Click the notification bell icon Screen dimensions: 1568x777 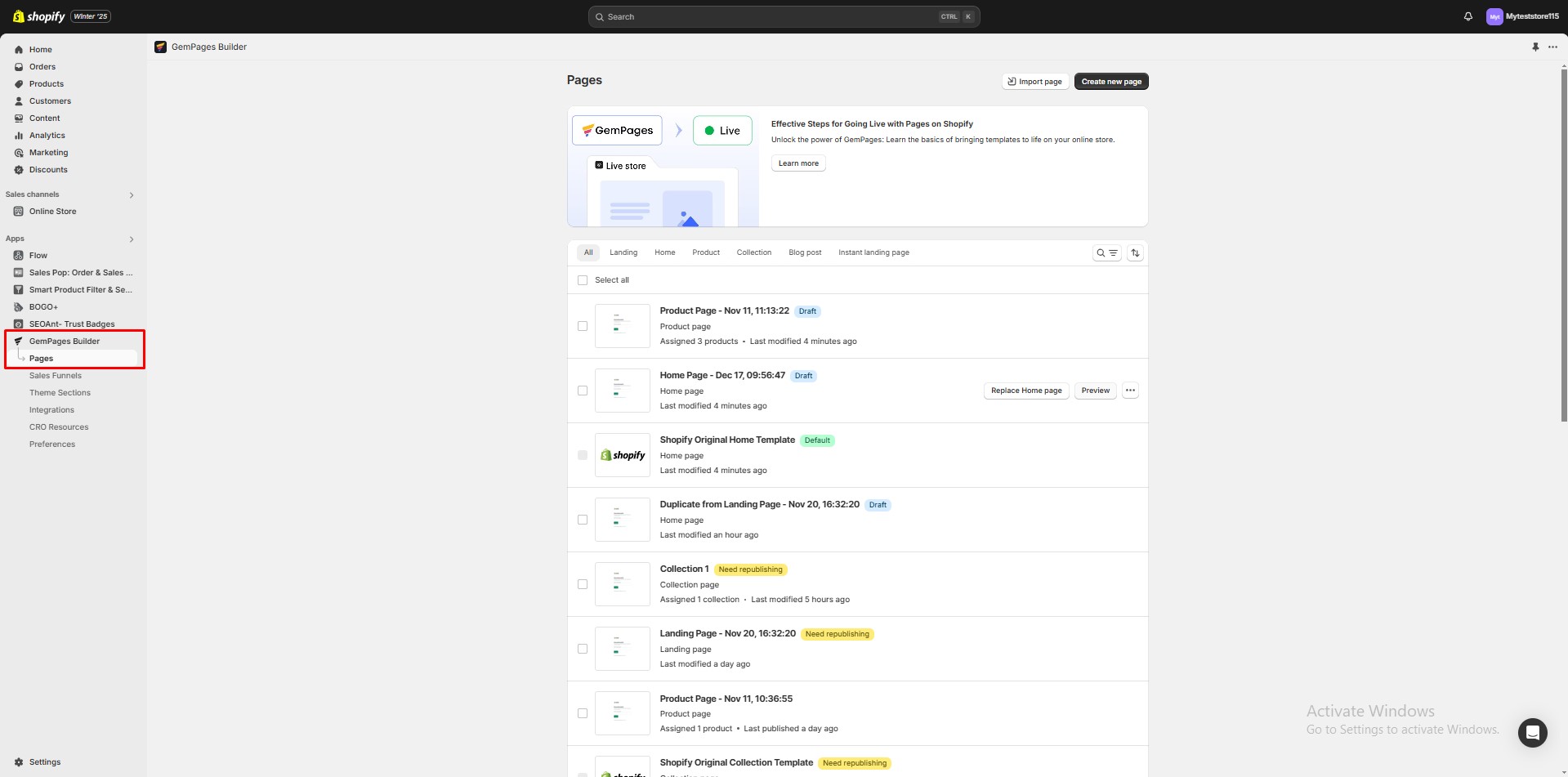coord(1467,16)
